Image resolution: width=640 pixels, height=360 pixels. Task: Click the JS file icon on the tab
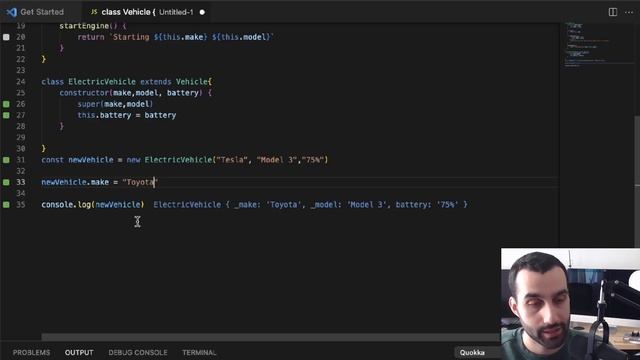click(x=94, y=12)
